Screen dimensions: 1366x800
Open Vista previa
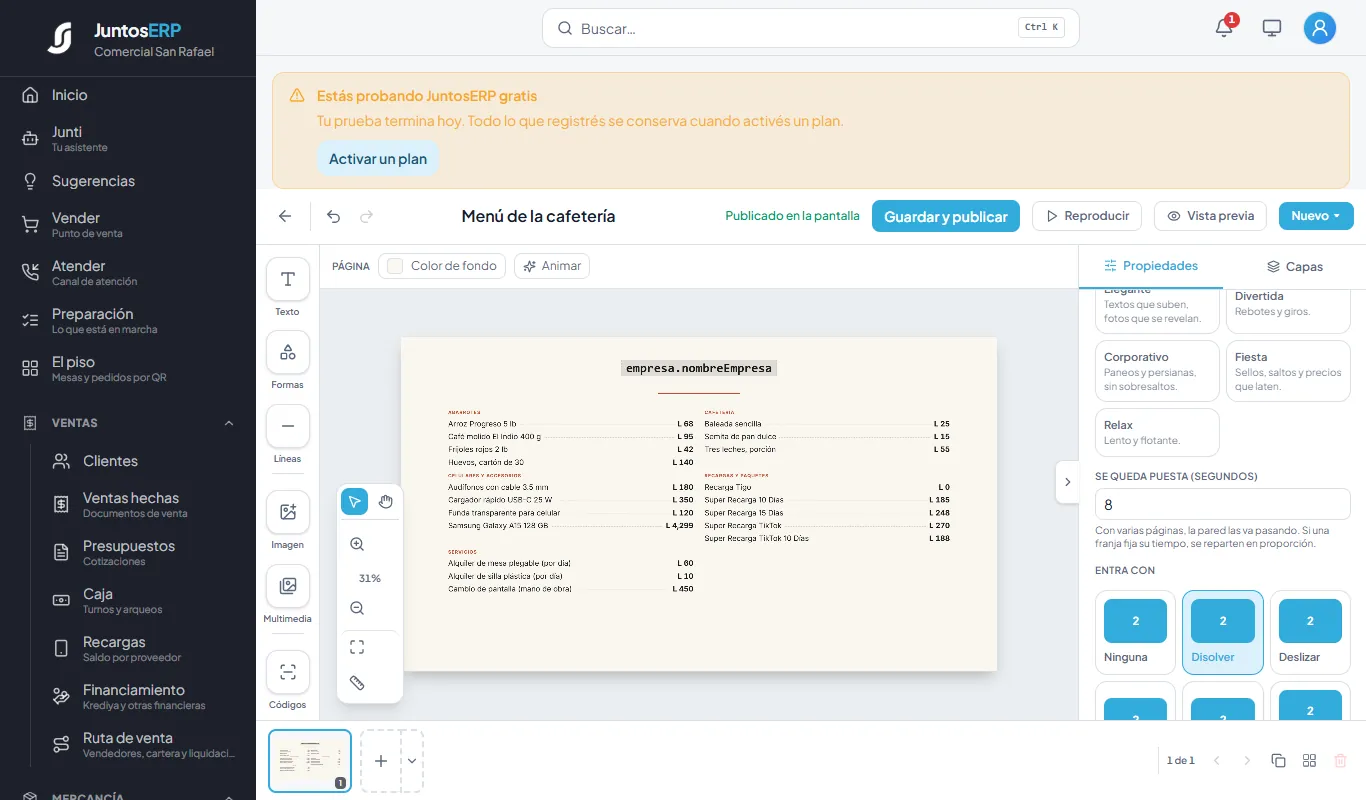coord(1210,216)
